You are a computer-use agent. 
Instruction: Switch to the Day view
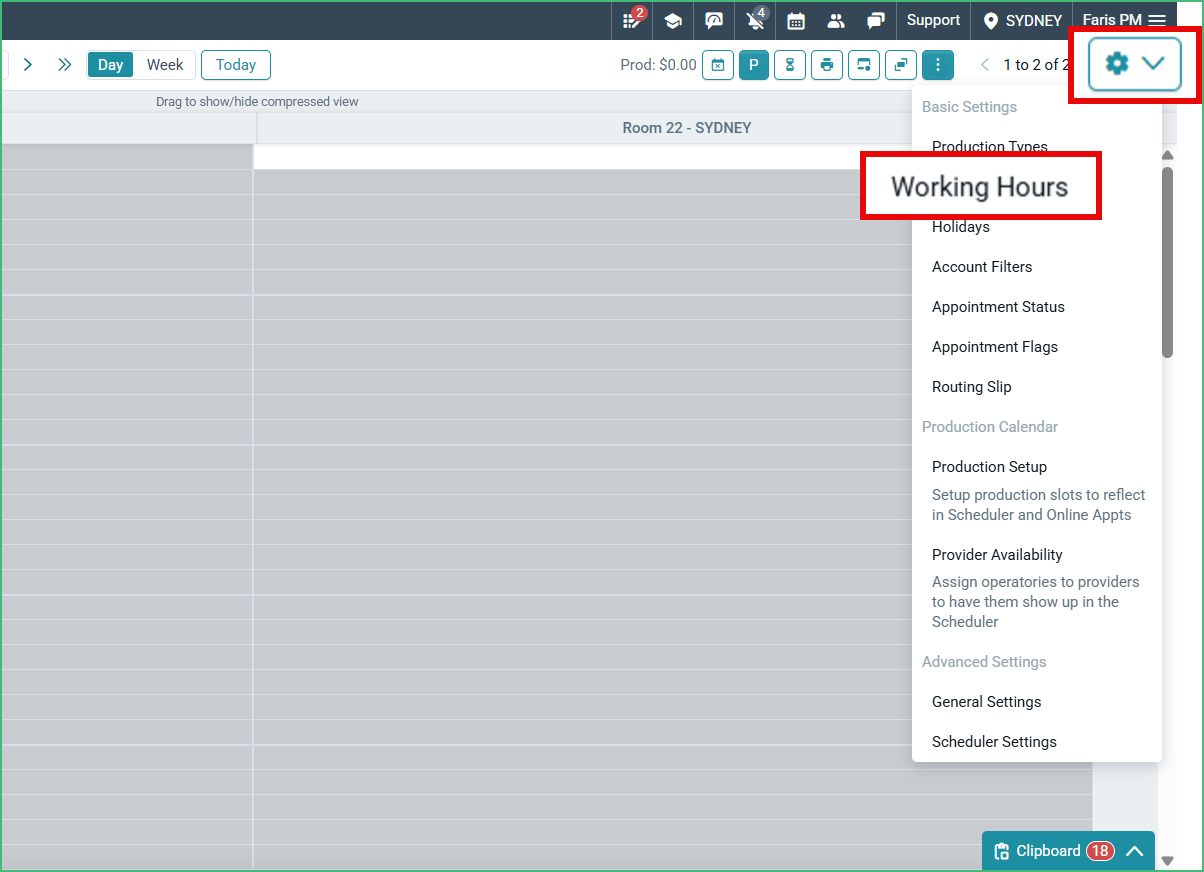click(x=111, y=65)
